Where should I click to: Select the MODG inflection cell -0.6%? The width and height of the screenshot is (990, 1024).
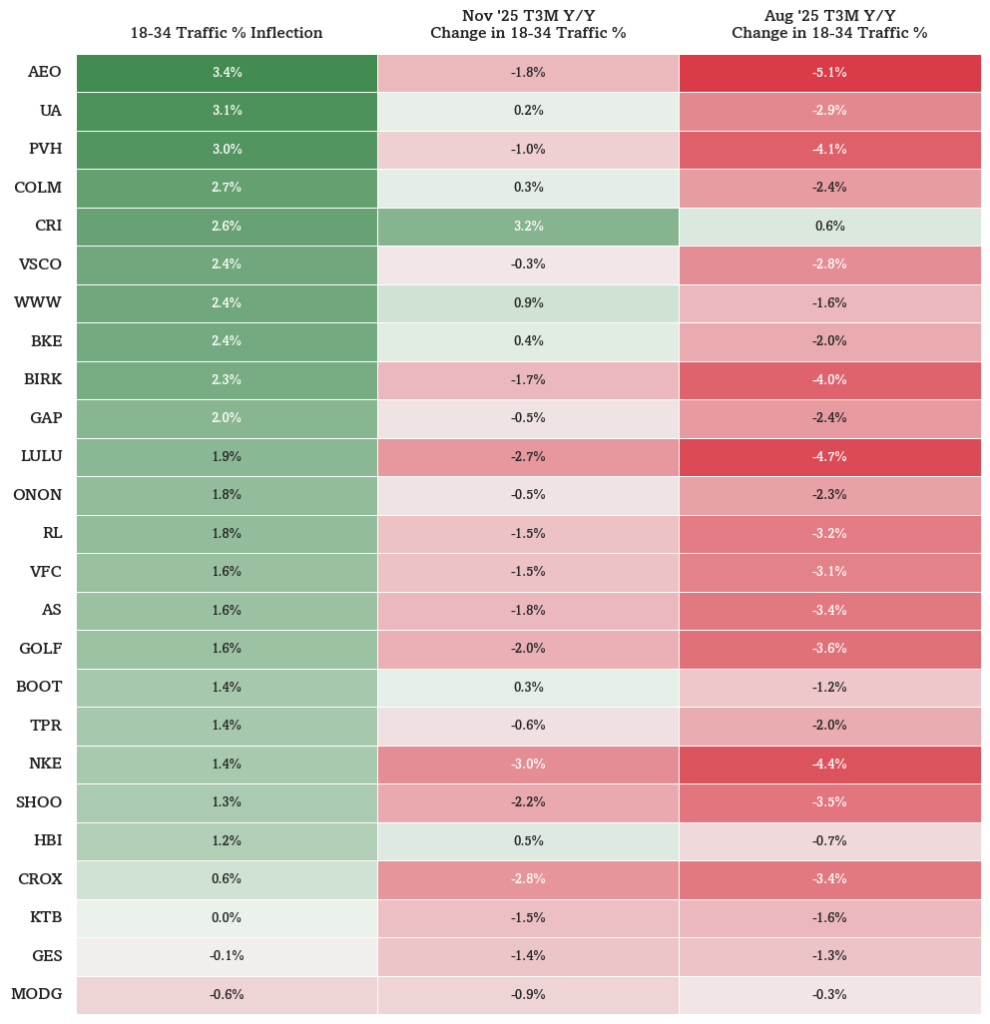tap(227, 994)
